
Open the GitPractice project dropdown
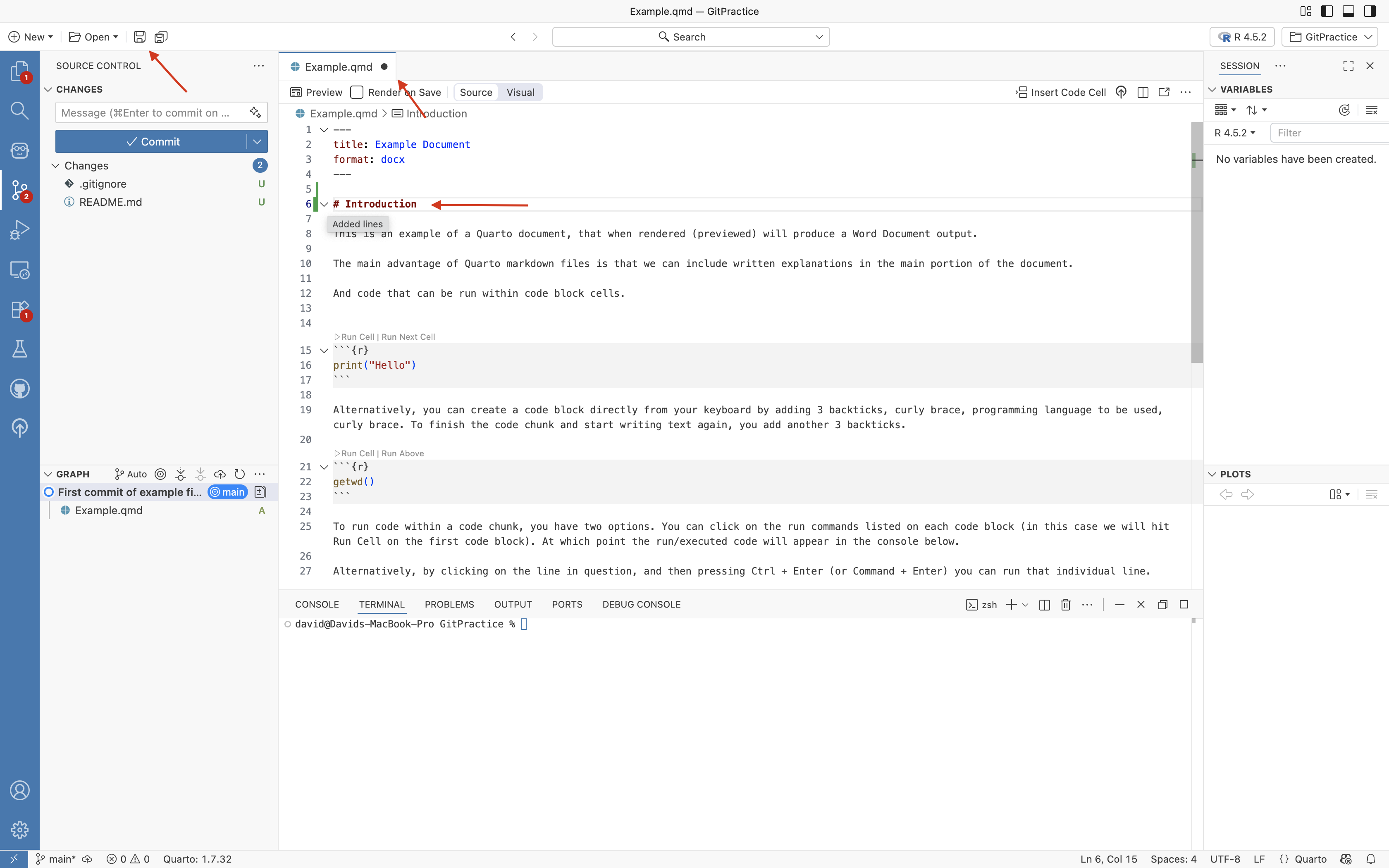1330,37
